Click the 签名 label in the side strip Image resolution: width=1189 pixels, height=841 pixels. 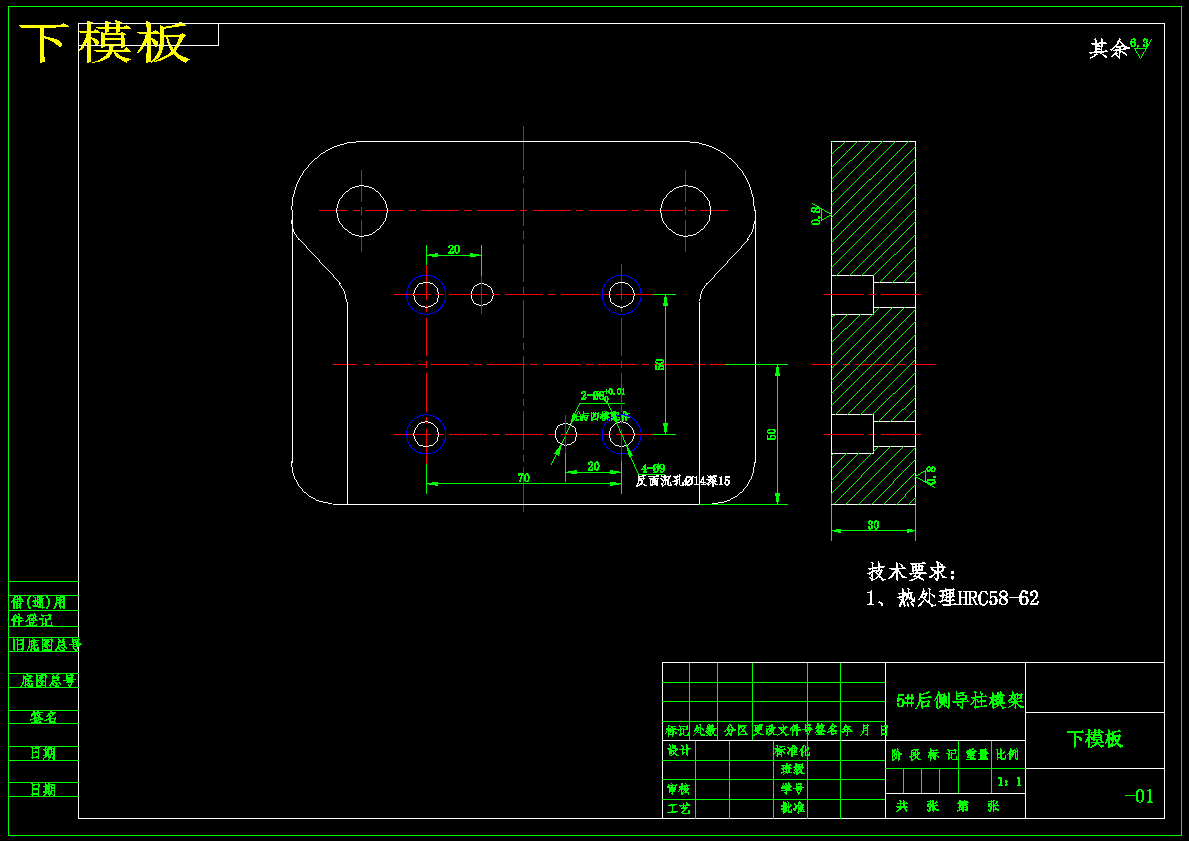pos(43,717)
